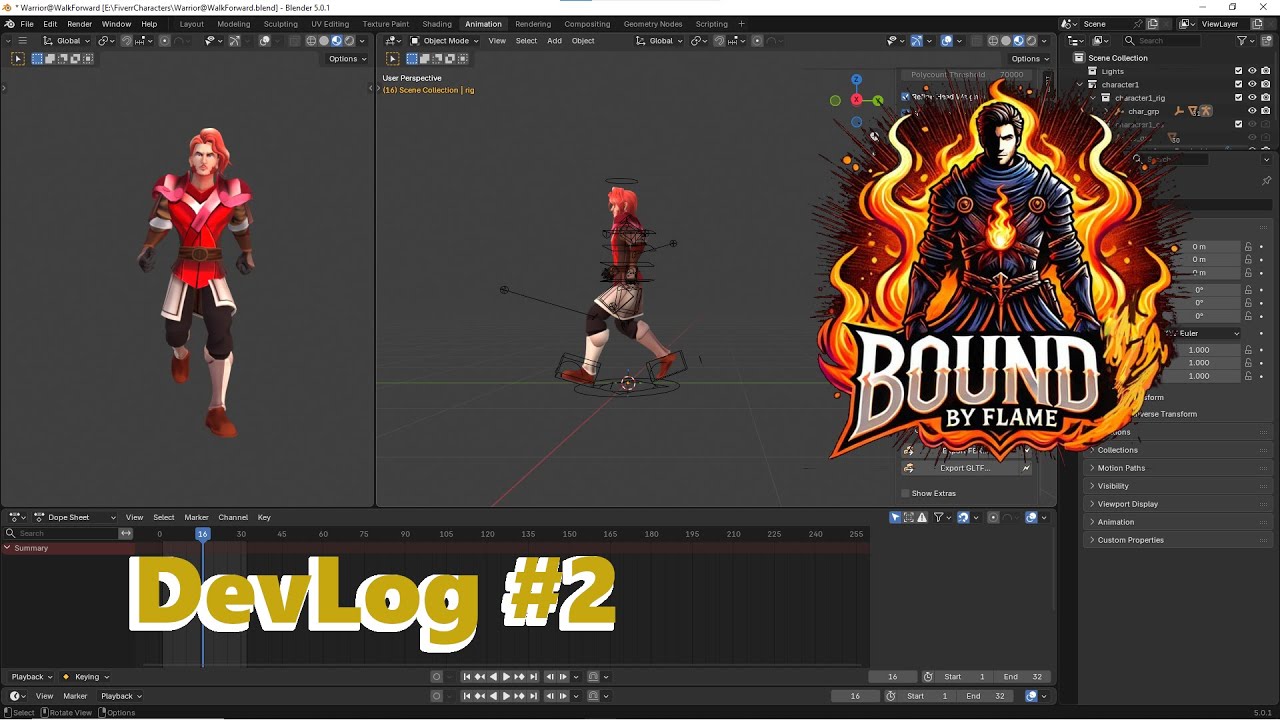
Task: Play animation in bottom Timeline editor row
Action: 506,696
